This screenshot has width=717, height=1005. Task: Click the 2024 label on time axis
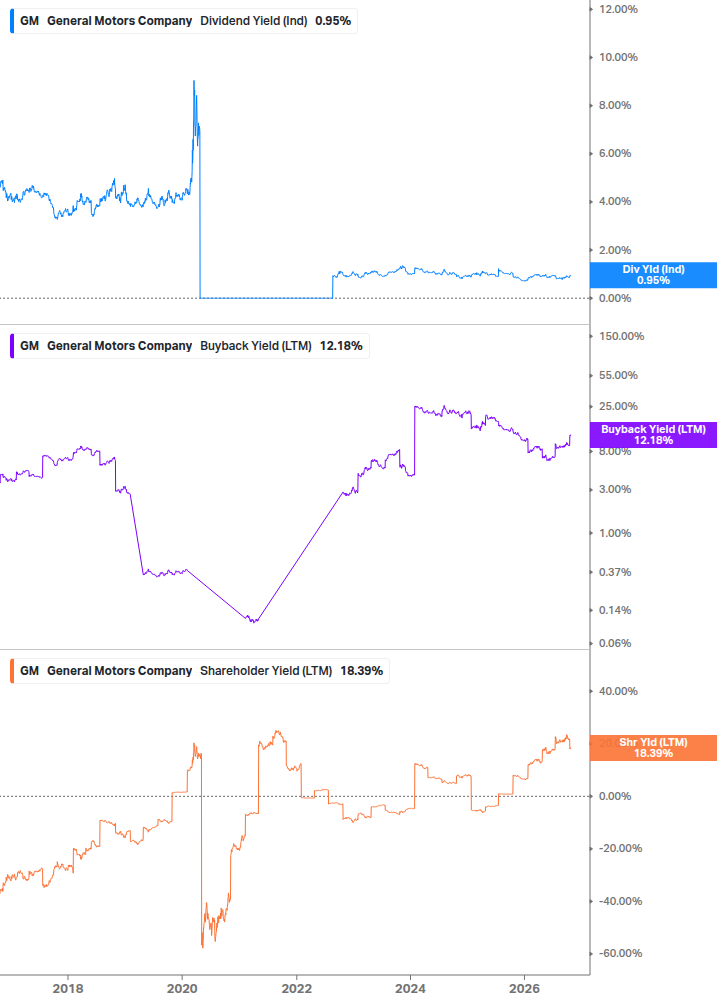tap(410, 989)
